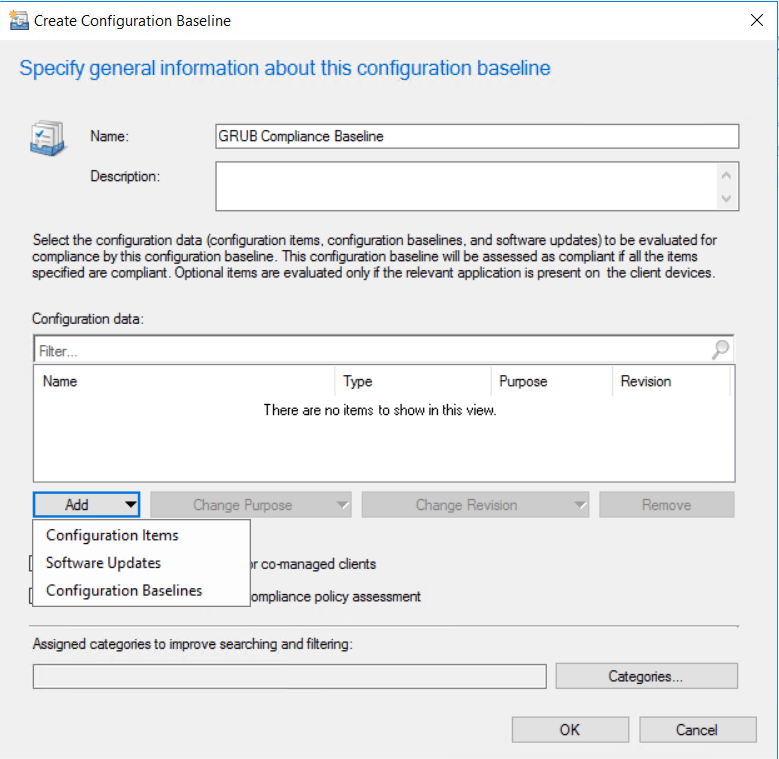This screenshot has height=759, width=779.
Task: Sort the list by the Type column header
Action: coord(411,381)
